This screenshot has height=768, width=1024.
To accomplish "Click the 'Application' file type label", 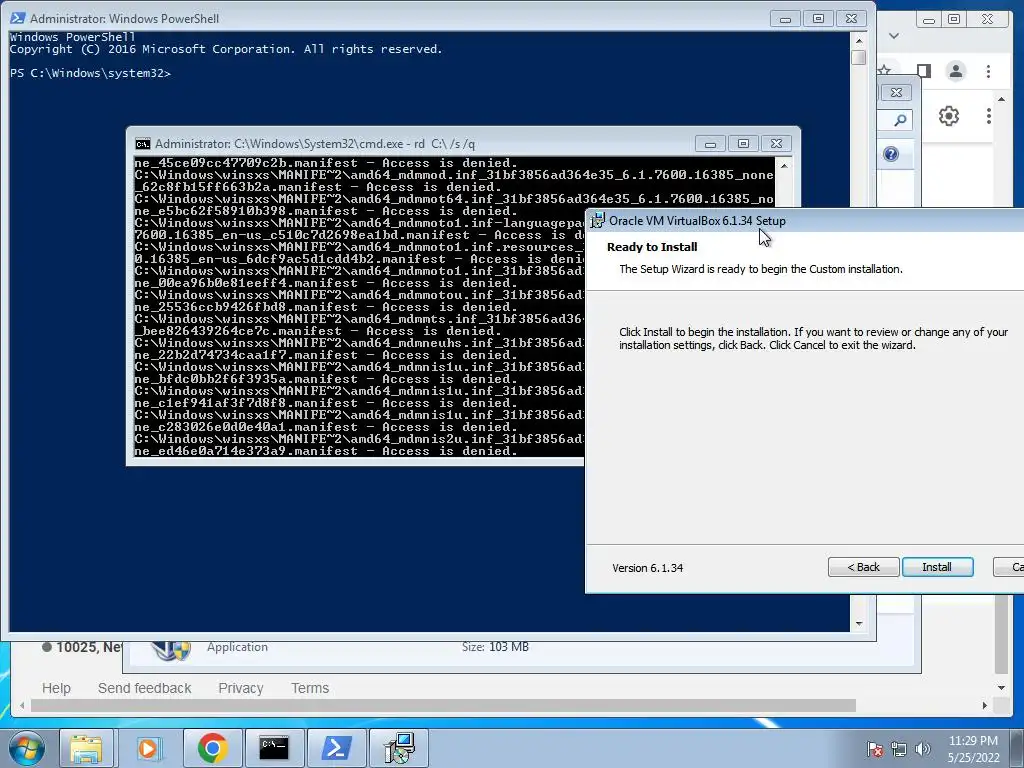I will 237,647.
